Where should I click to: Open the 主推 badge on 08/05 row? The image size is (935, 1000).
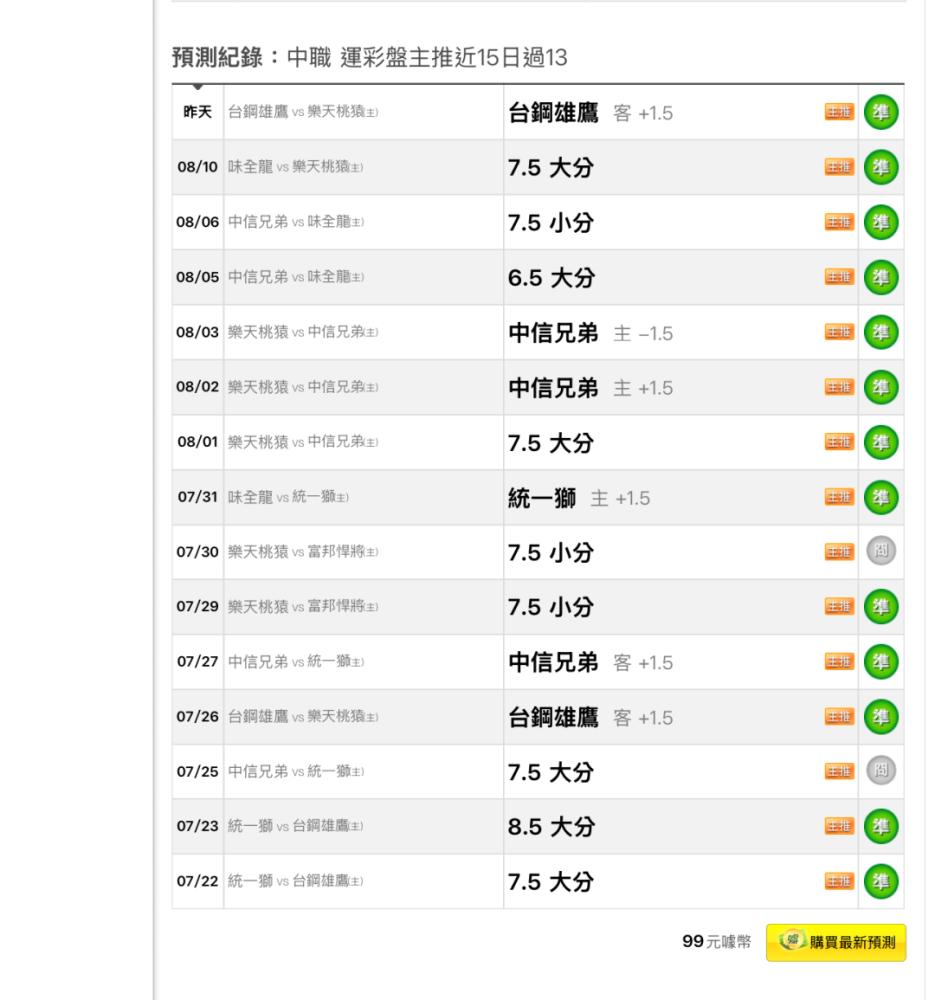pyautogui.click(x=839, y=277)
